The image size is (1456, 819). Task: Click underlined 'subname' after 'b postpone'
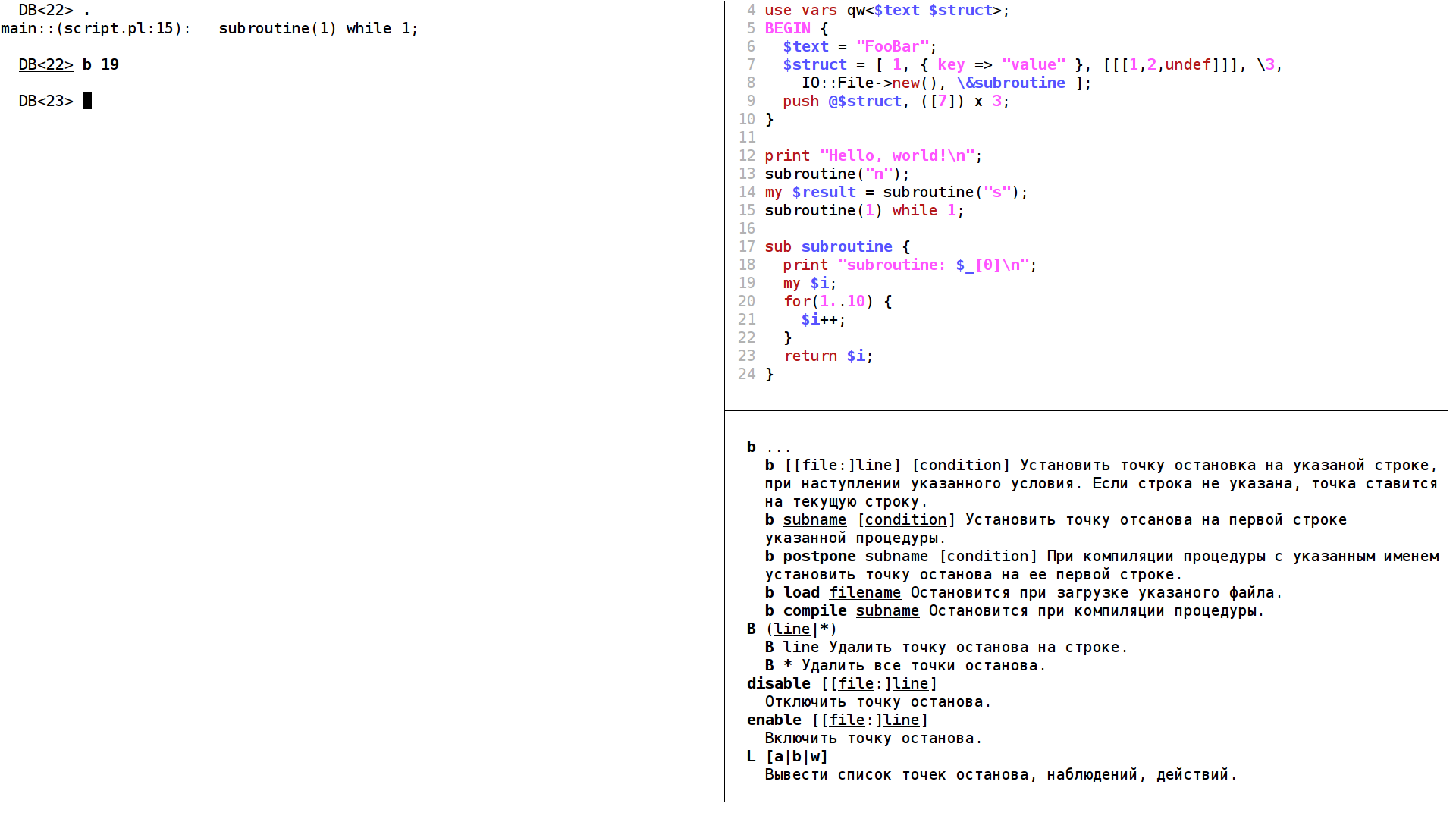coord(896,556)
